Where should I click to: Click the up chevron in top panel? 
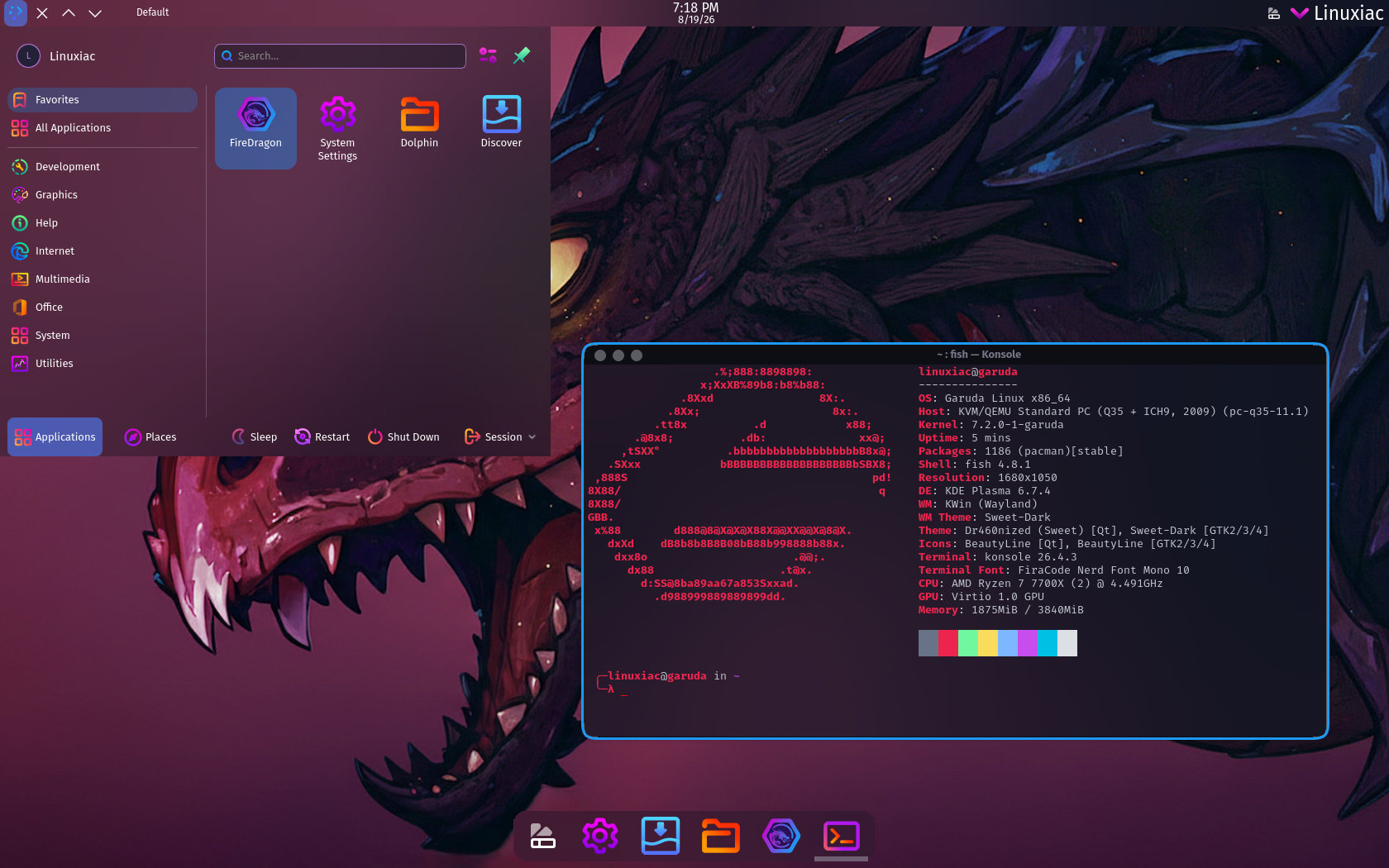69,12
